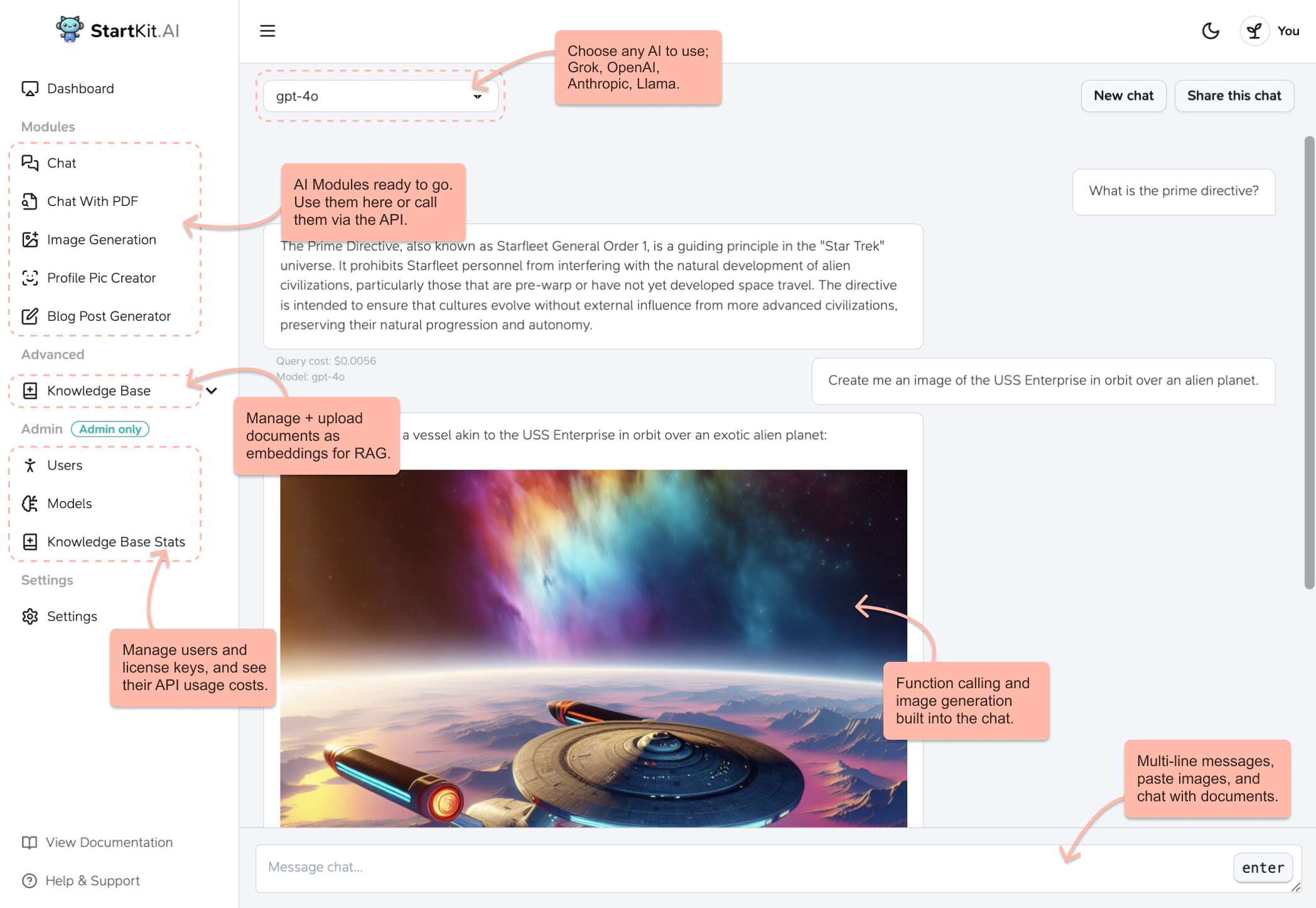Click the Dashboard monitor icon
The width and height of the screenshot is (1316, 908).
pos(30,89)
